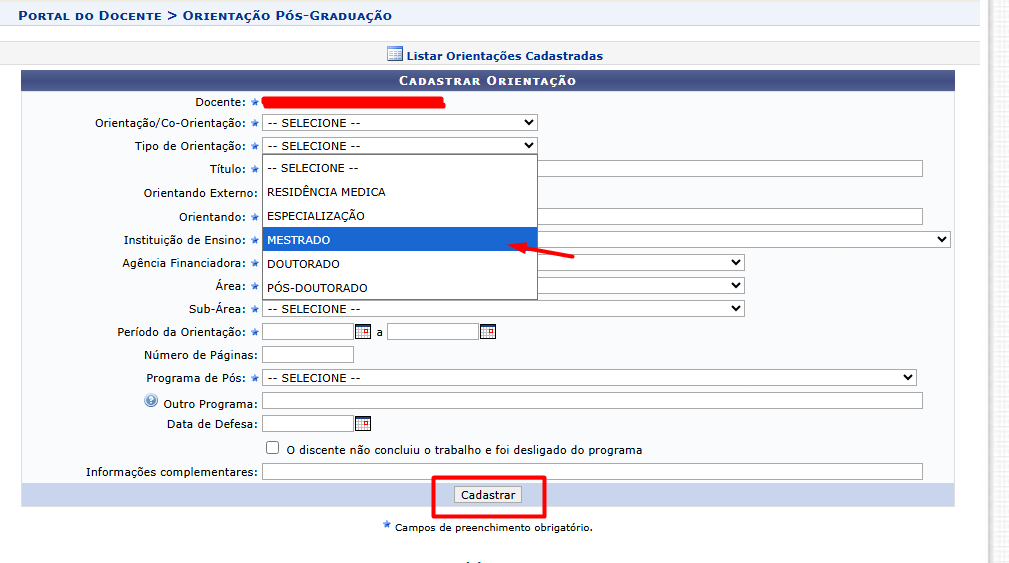The width and height of the screenshot is (1009, 563).
Task: Click the help icon beside Outro Programa
Action: [x=151, y=401]
